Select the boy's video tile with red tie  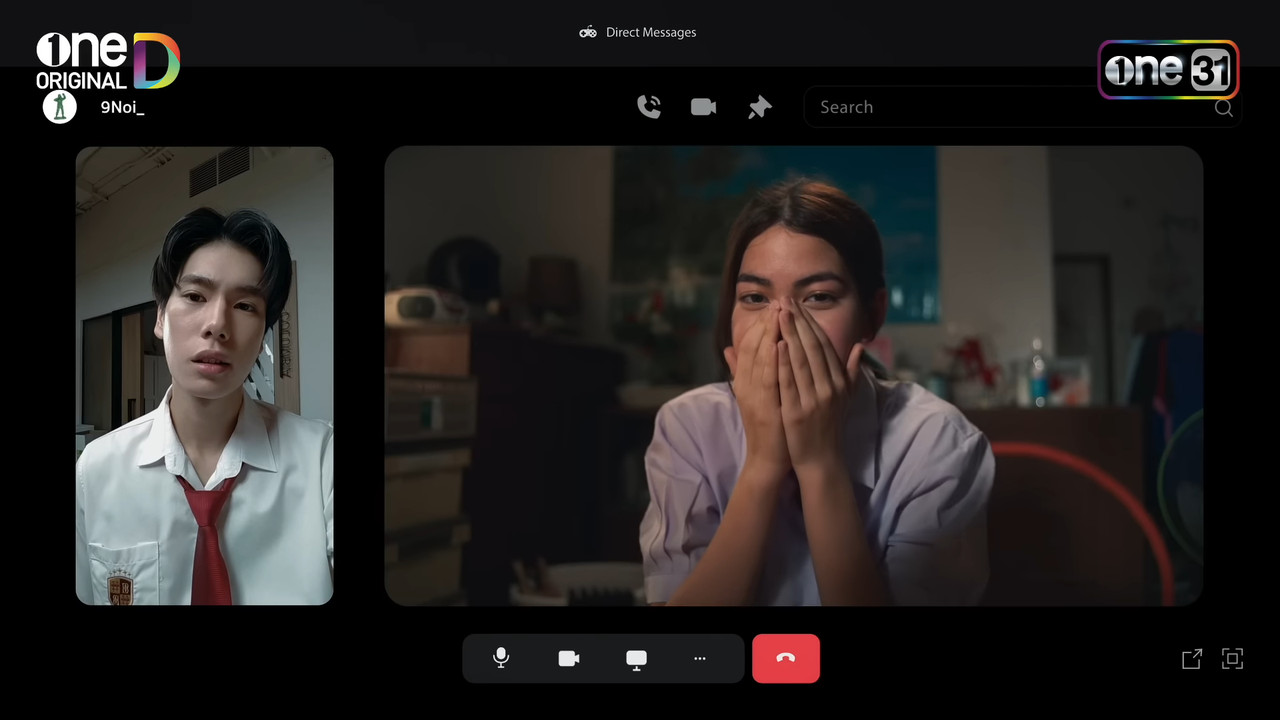pyautogui.click(x=205, y=376)
